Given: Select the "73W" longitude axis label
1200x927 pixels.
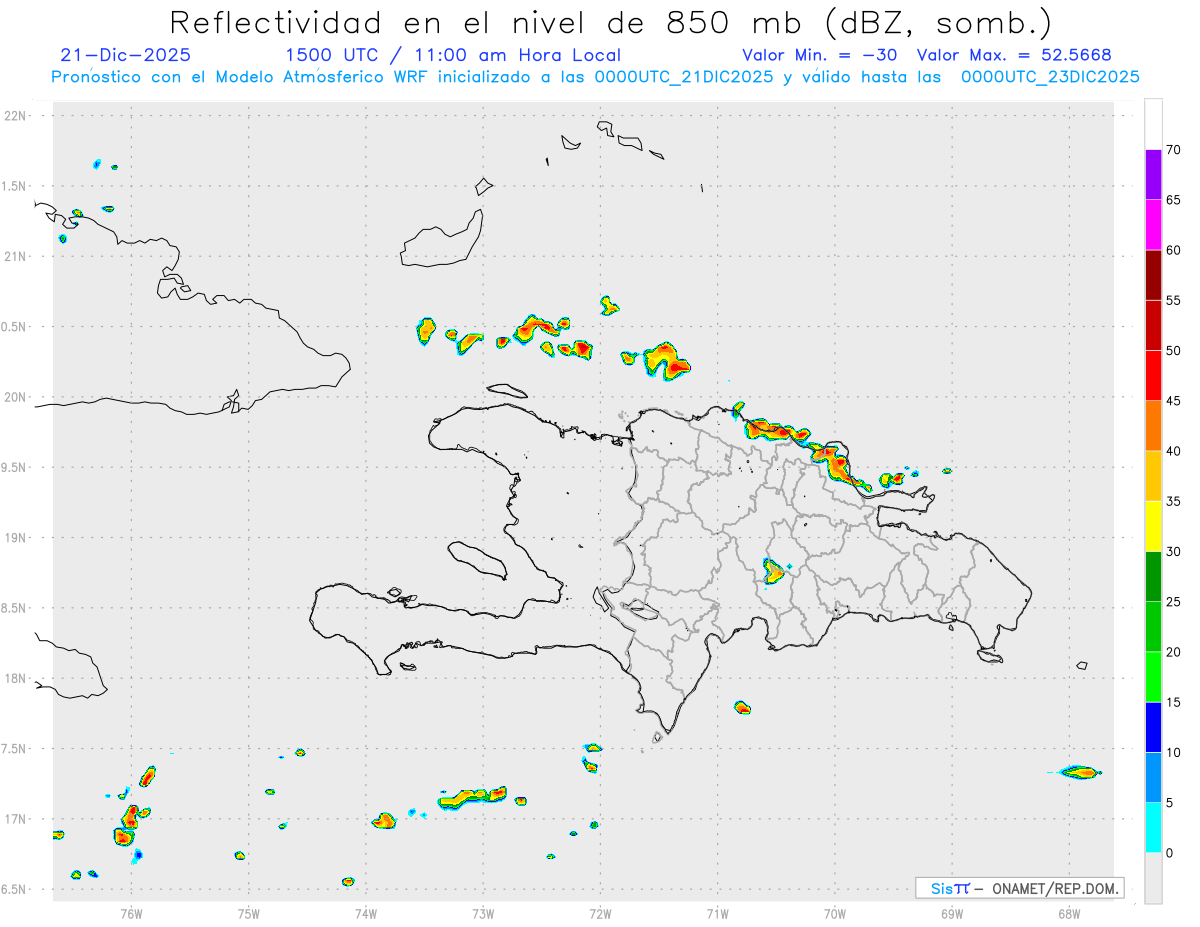Looking at the screenshot, I should coord(483,913).
